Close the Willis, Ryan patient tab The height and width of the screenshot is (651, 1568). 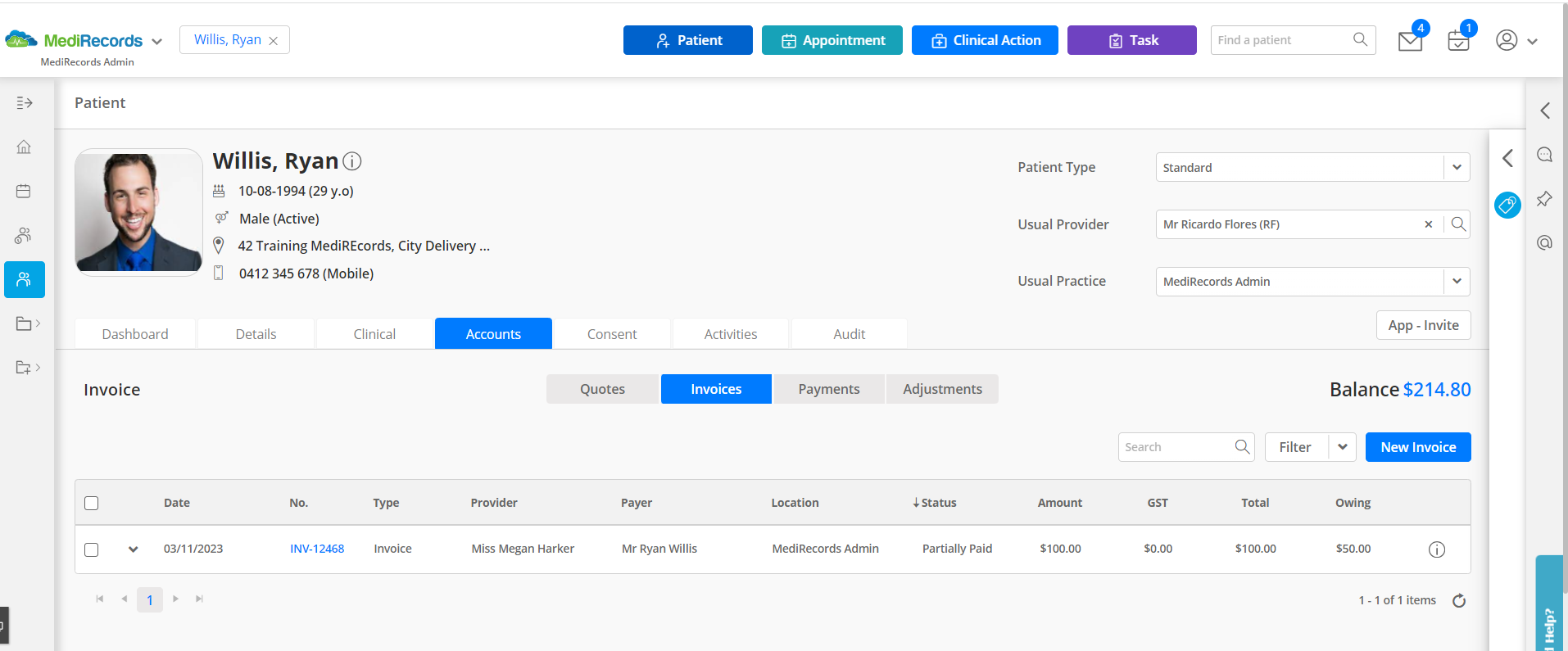click(x=274, y=41)
